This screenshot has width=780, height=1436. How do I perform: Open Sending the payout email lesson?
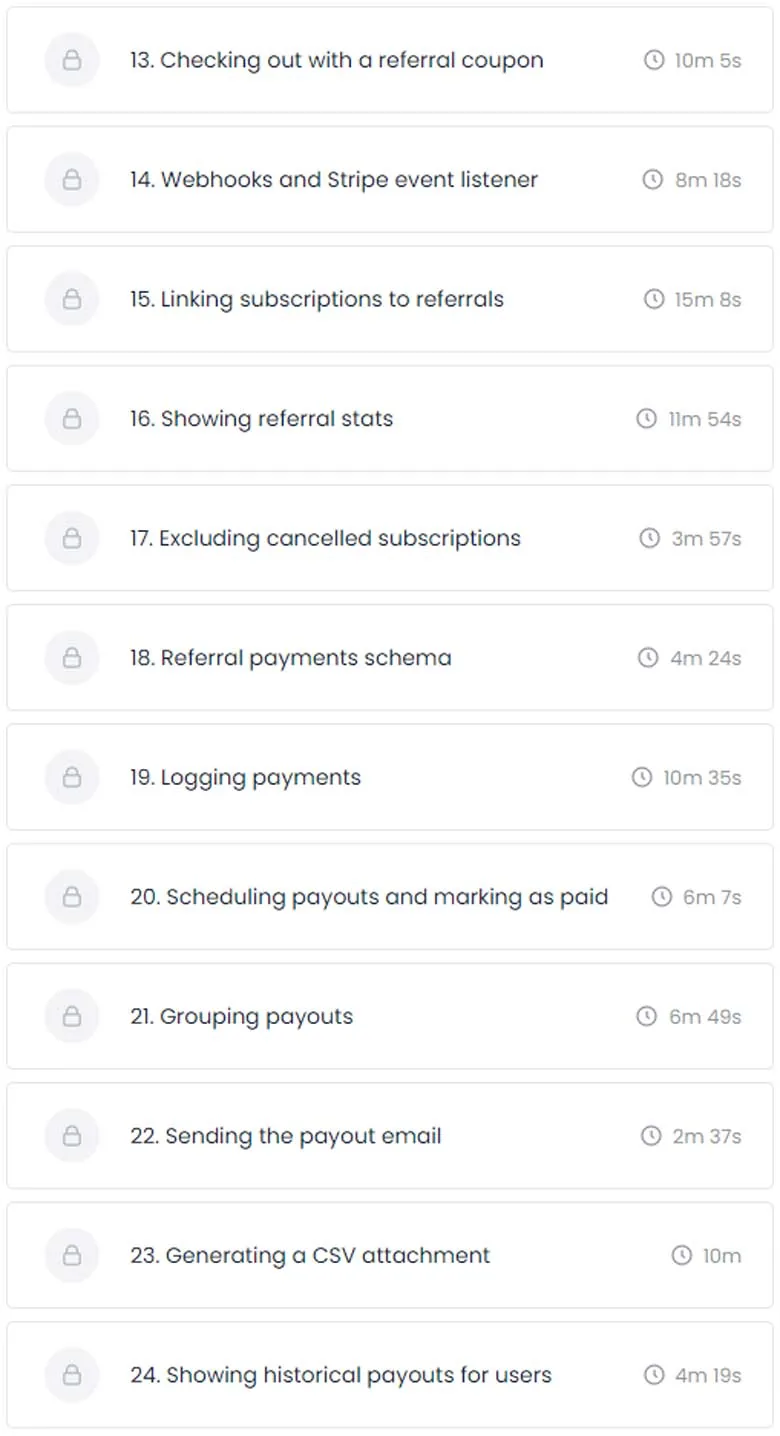(390, 1136)
